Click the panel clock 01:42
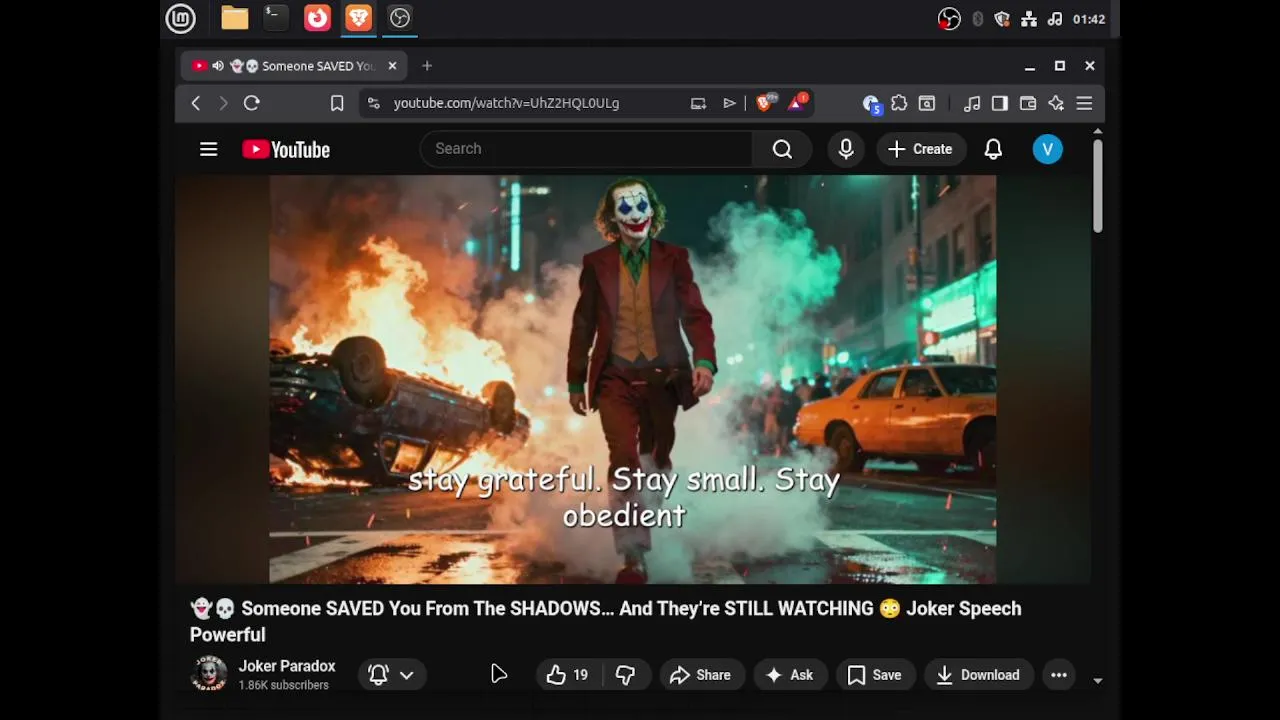The image size is (1280, 720). pos(1088,19)
